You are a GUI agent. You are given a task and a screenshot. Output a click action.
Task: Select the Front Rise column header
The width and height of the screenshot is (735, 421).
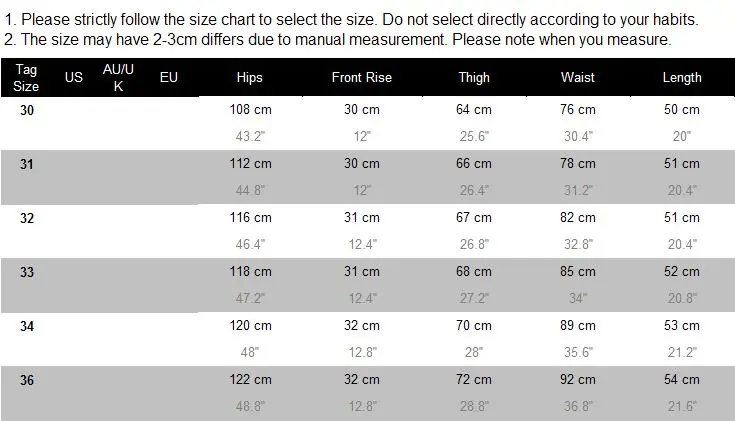[361, 77]
